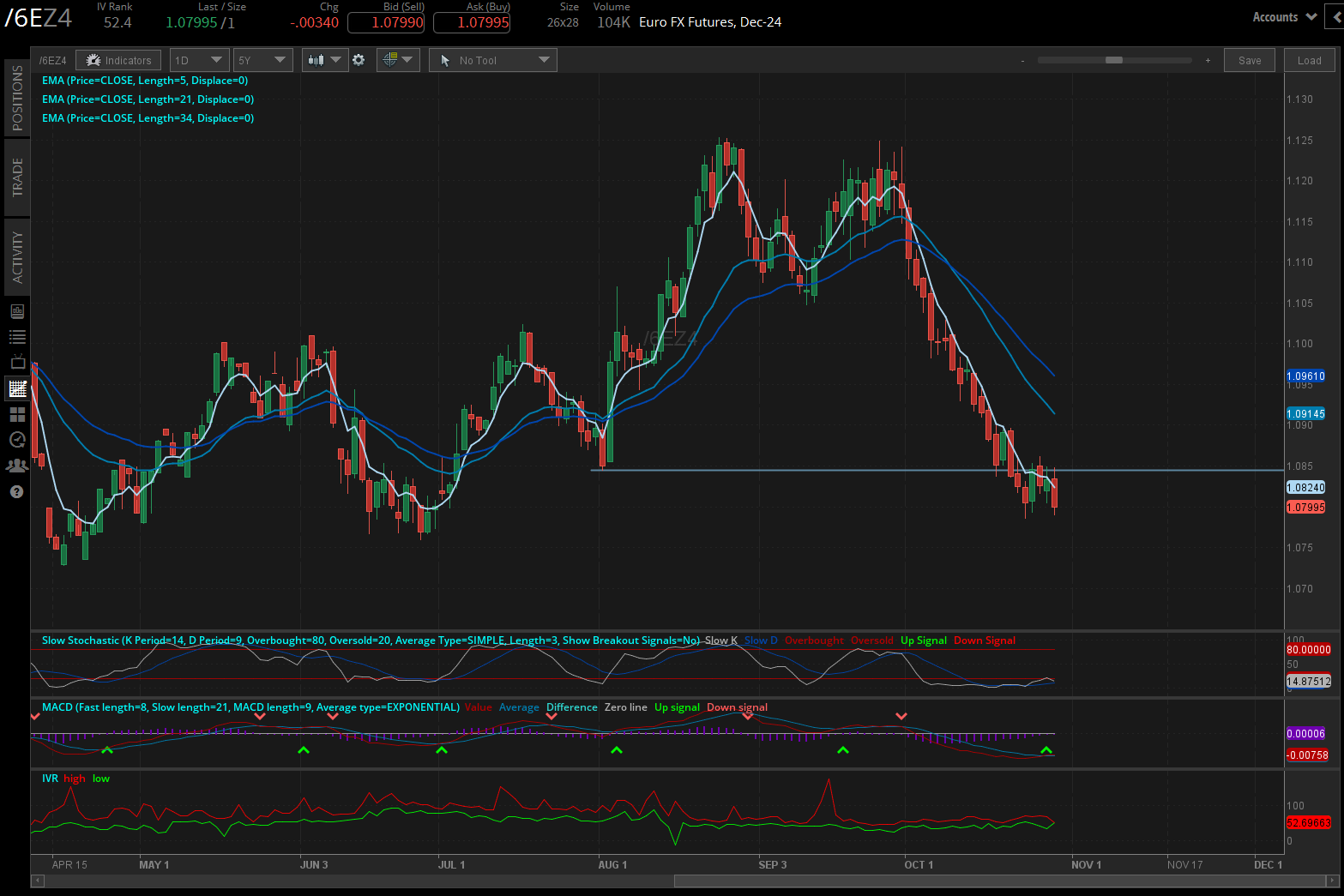Screen dimensions: 1344x896
Task: Save the chart with the Save button
Action: tap(1249, 59)
